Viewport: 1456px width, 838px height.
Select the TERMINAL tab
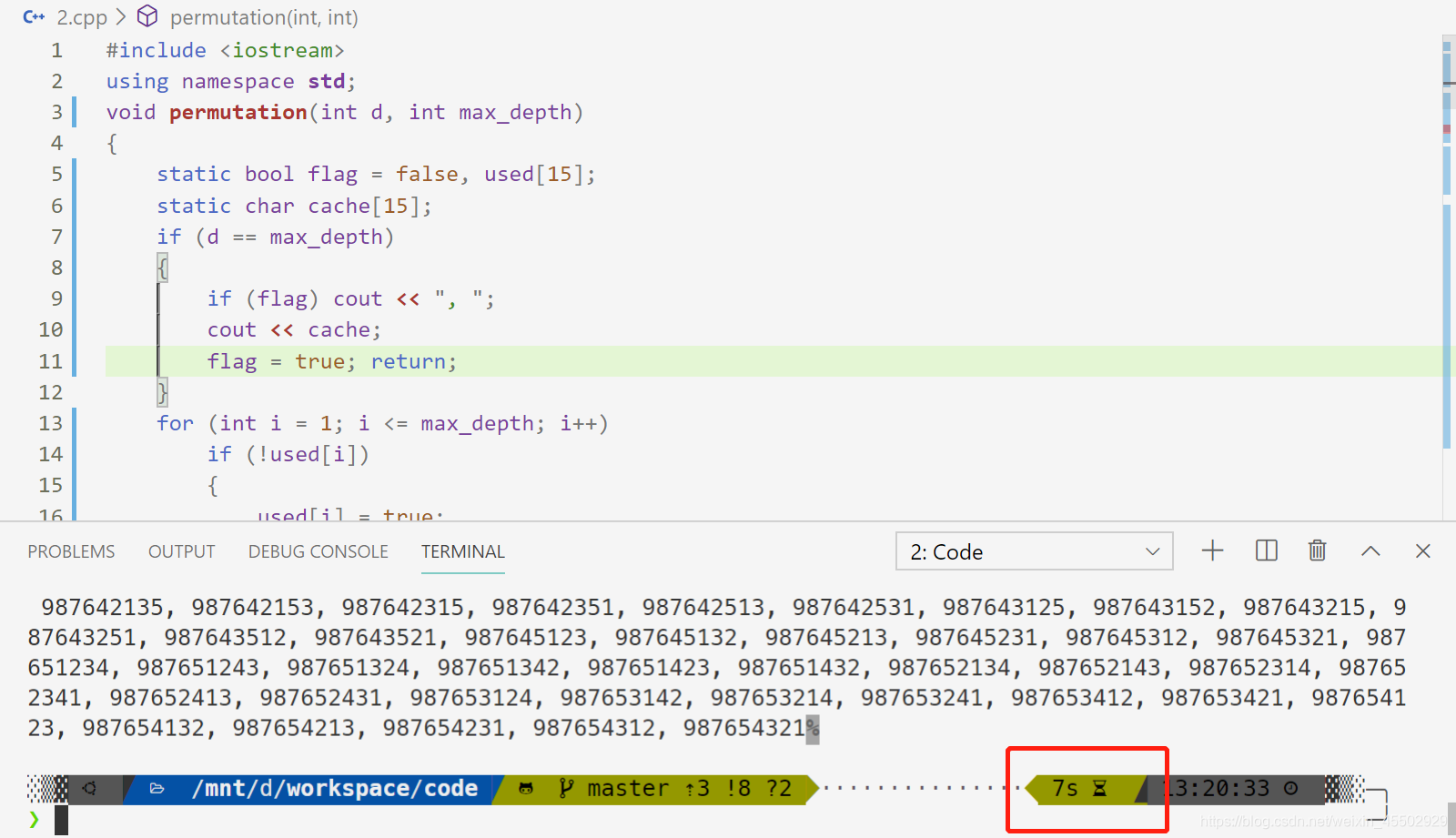[463, 551]
